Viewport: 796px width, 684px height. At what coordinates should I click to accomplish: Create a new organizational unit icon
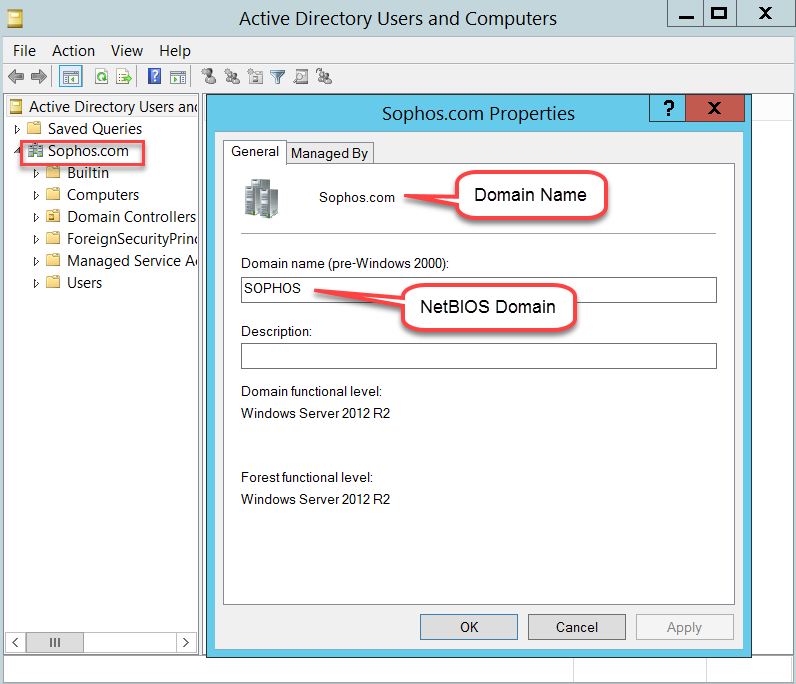click(x=255, y=77)
